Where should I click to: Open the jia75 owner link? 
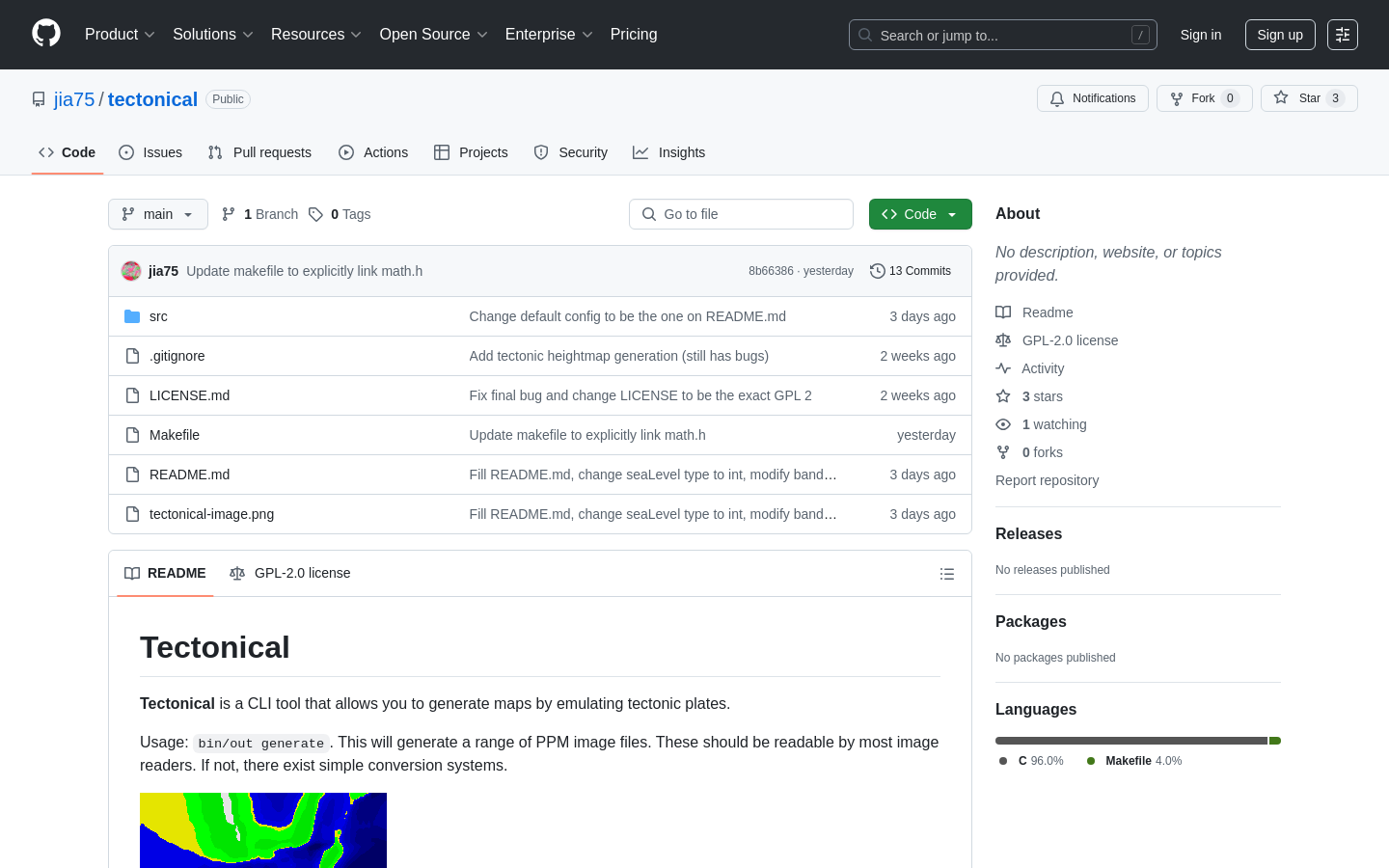click(x=74, y=99)
